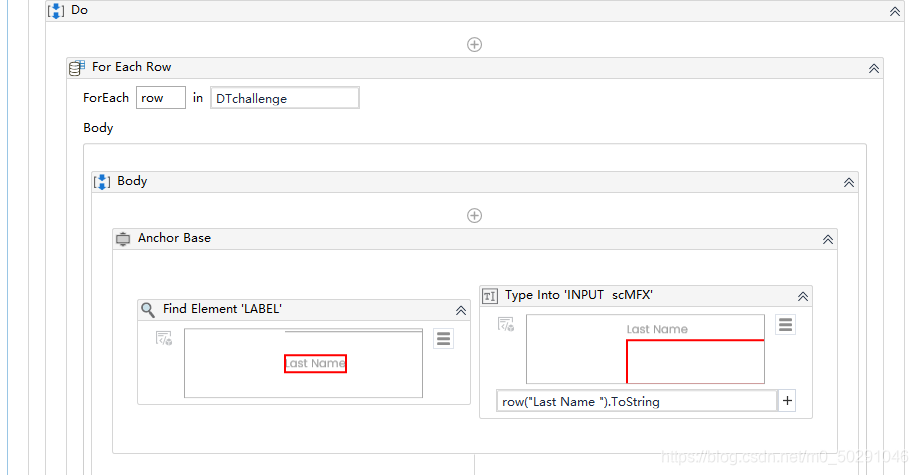Image resolution: width=918 pixels, height=475 pixels.
Task: Click the Do sequence icon
Action: (56, 11)
